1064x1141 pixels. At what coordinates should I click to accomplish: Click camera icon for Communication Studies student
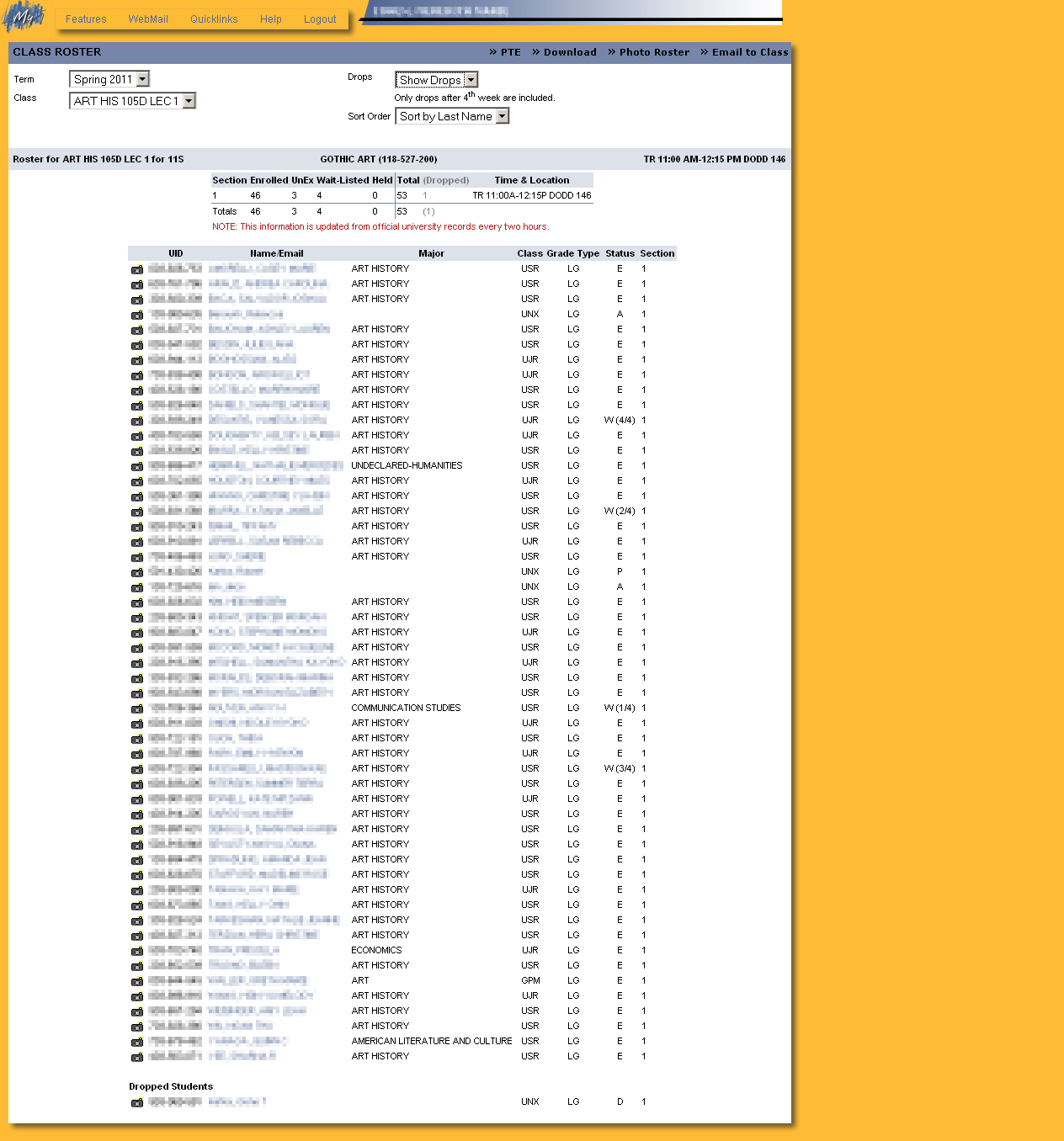coord(137,709)
